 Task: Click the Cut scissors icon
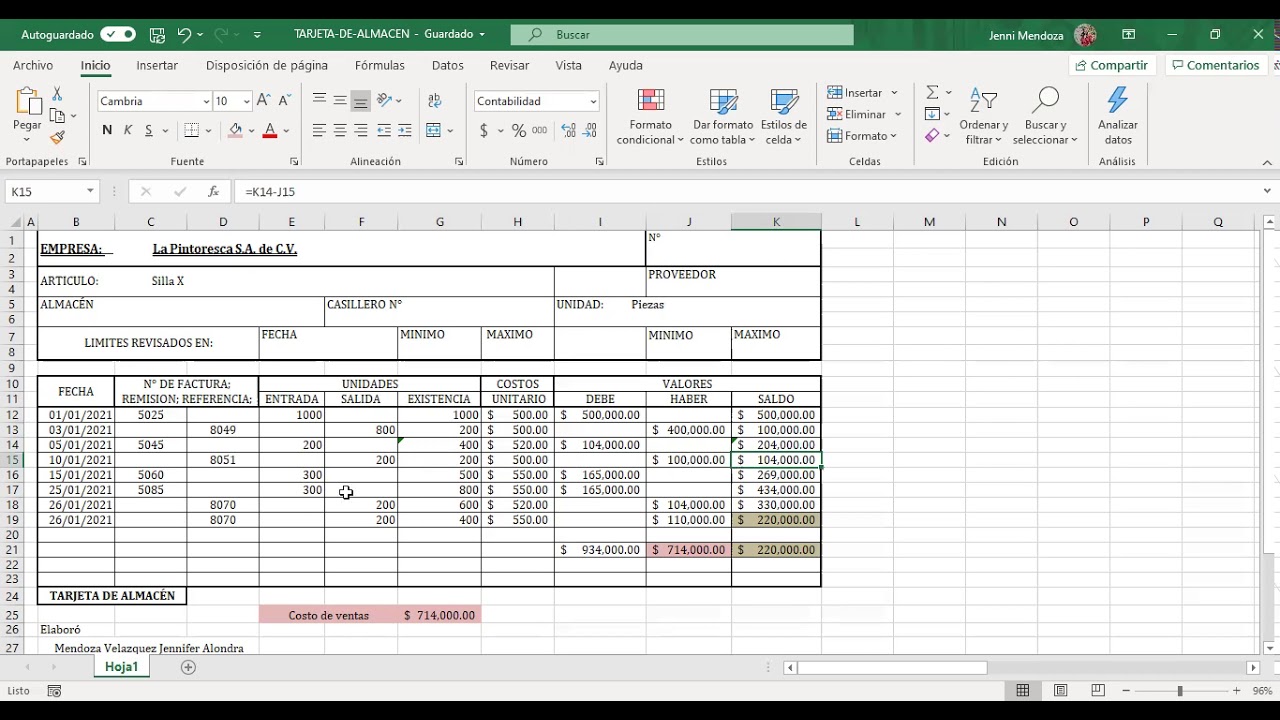tap(57, 94)
